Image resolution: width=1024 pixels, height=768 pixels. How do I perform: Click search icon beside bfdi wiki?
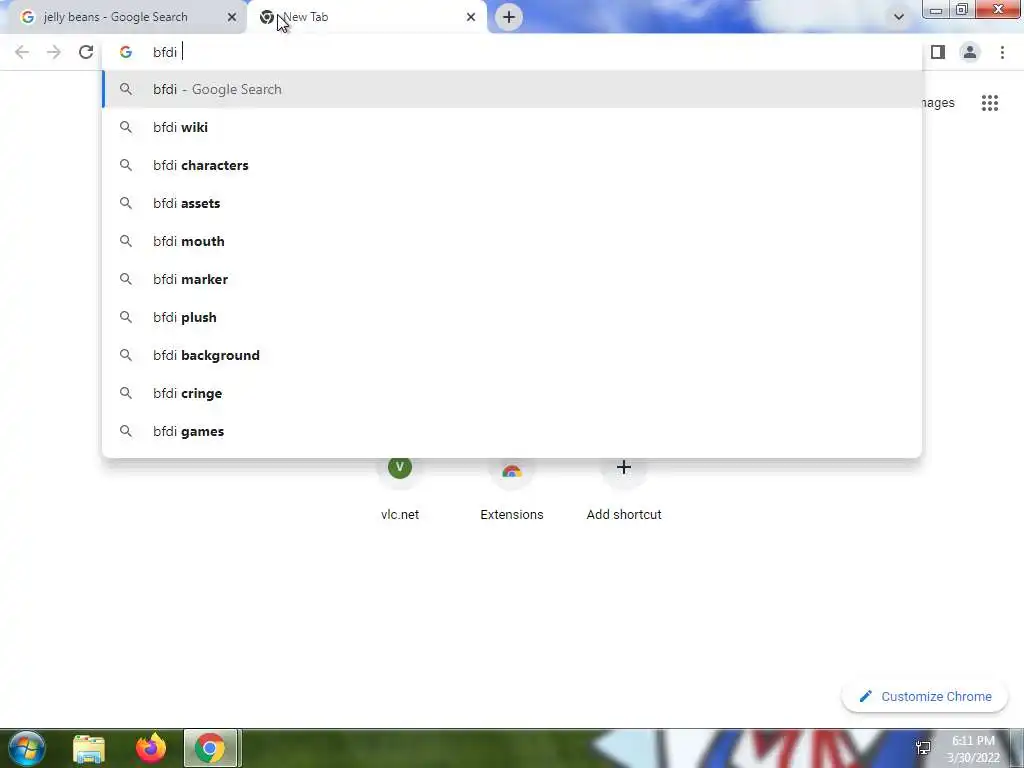(x=125, y=127)
